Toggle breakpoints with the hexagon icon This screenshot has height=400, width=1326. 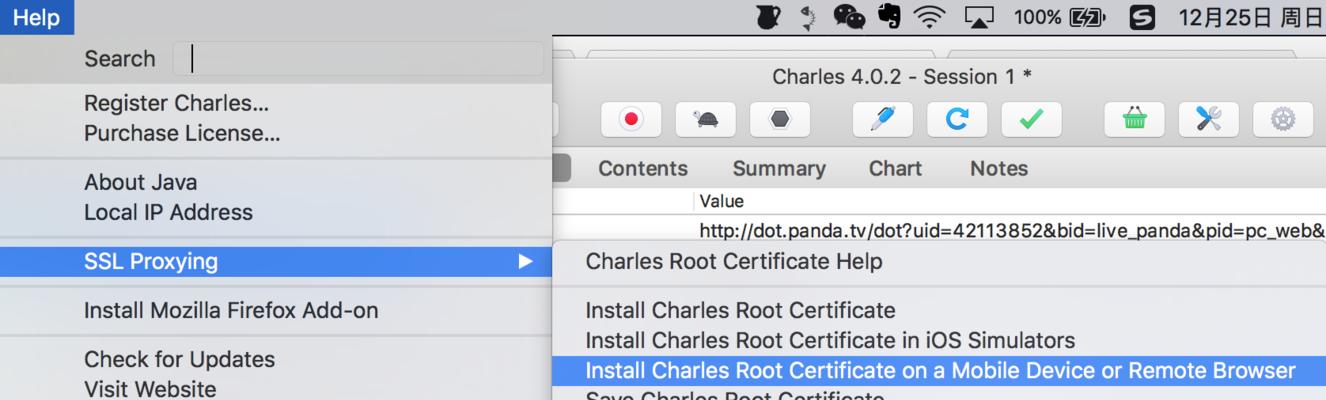[x=781, y=120]
